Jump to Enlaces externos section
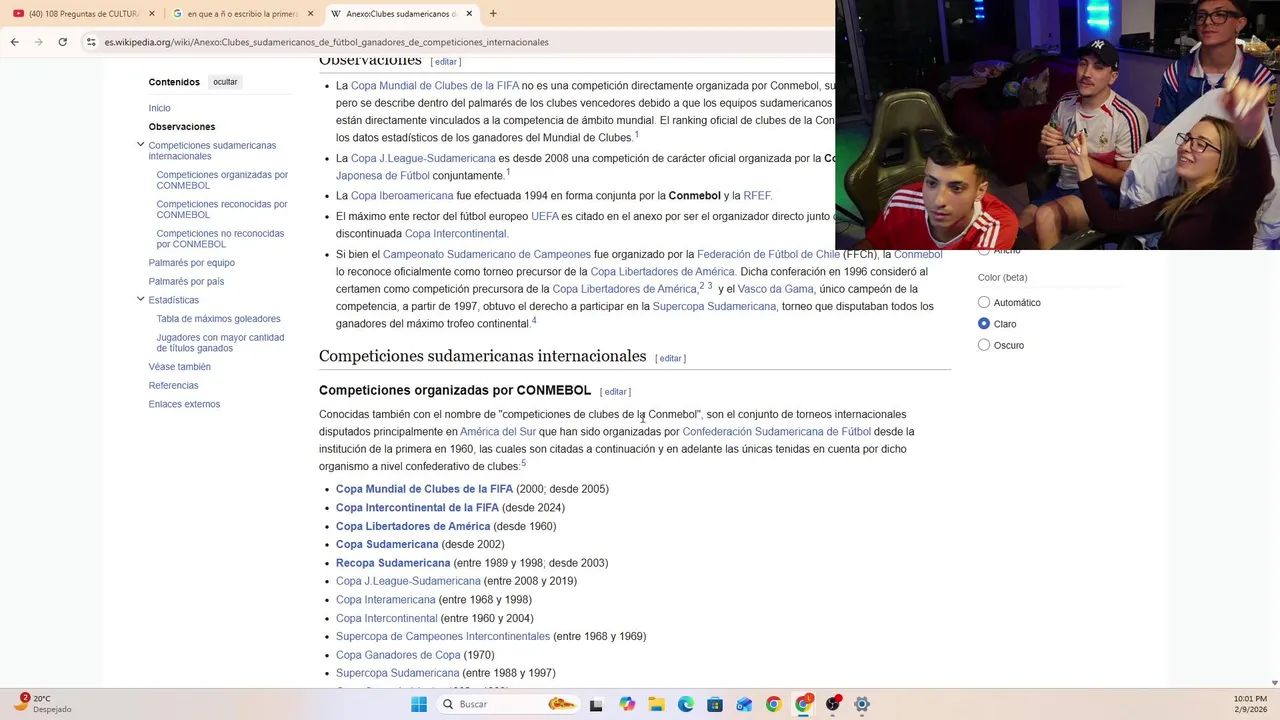 pyautogui.click(x=184, y=404)
